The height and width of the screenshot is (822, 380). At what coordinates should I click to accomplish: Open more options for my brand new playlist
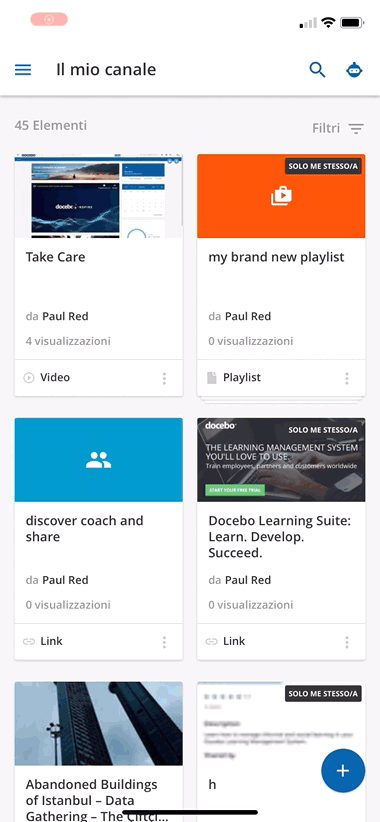pyautogui.click(x=346, y=378)
